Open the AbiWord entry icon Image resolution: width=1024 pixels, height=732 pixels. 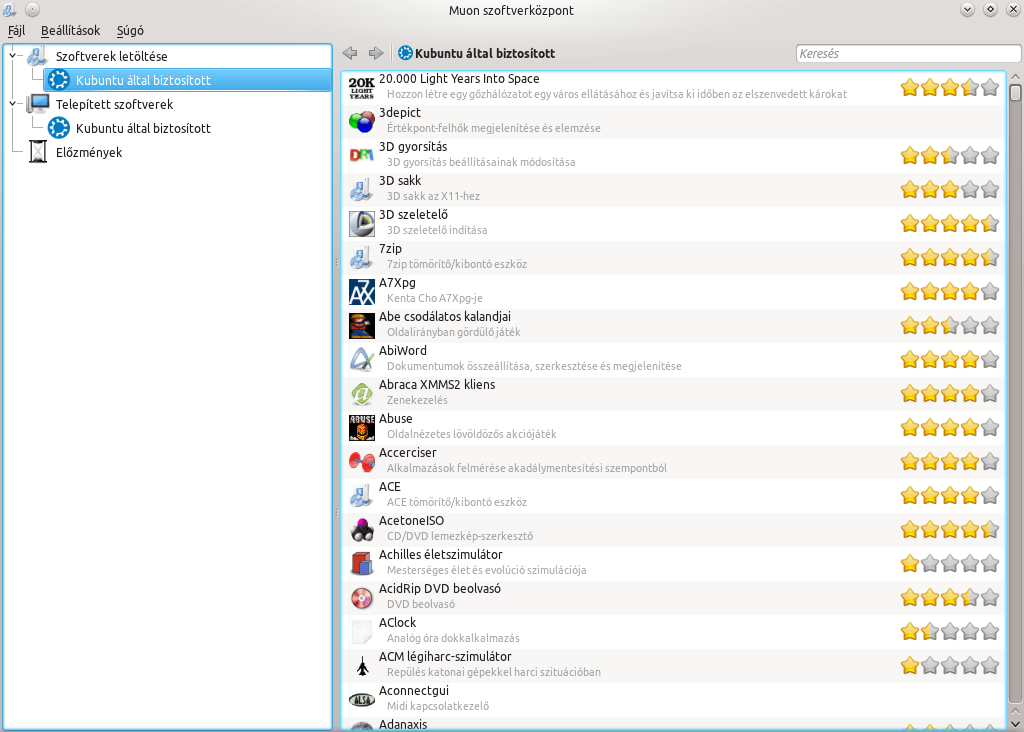[x=361, y=360]
